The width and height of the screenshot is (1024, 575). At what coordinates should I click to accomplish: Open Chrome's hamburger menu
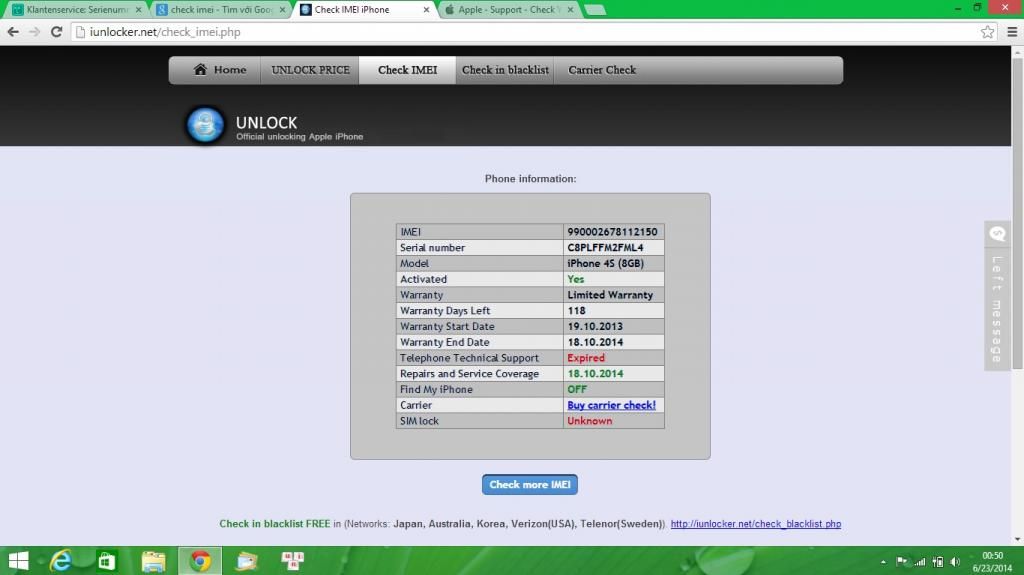pyautogui.click(x=1010, y=32)
